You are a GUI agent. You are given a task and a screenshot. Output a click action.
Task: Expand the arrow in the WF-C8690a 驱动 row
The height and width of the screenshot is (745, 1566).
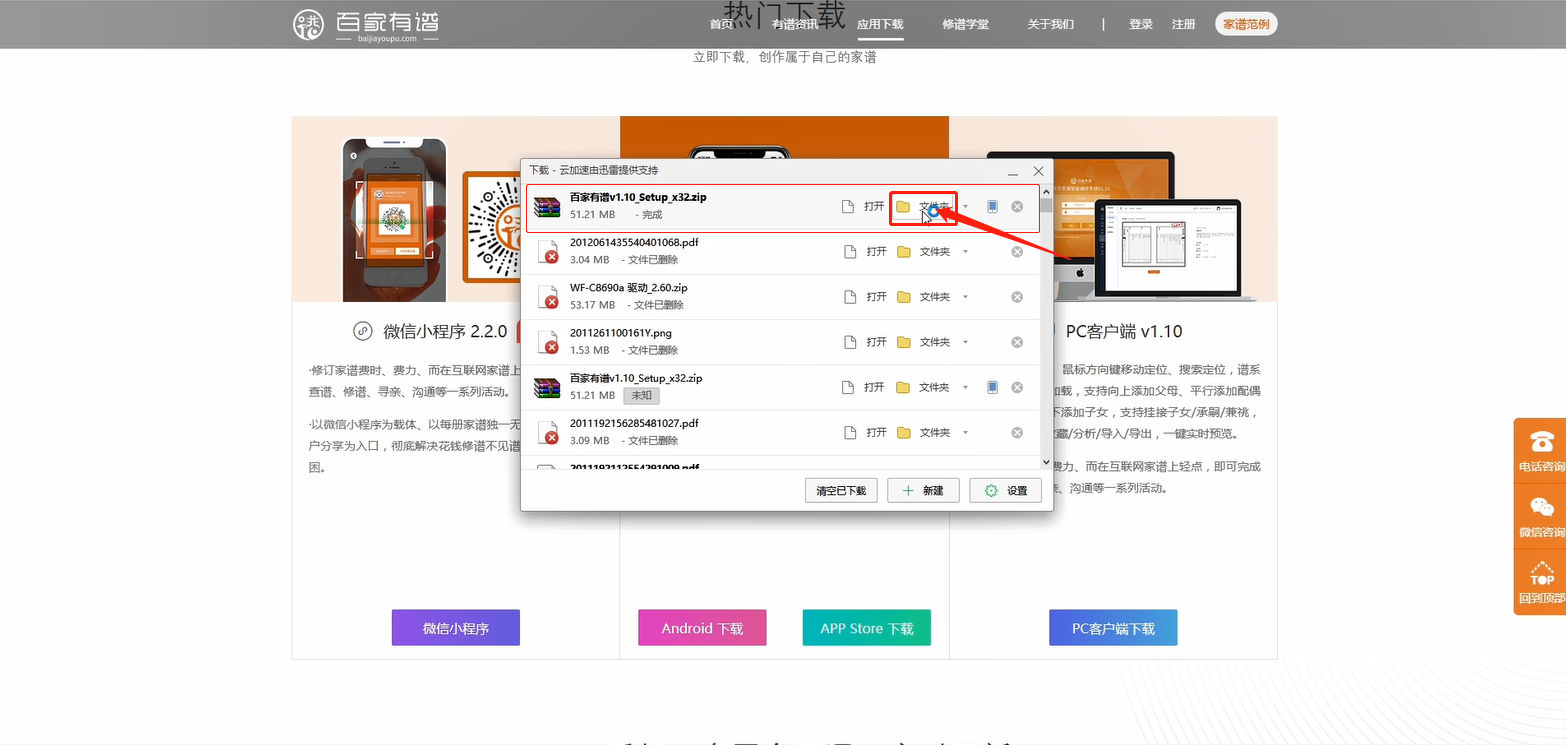[x=965, y=297]
